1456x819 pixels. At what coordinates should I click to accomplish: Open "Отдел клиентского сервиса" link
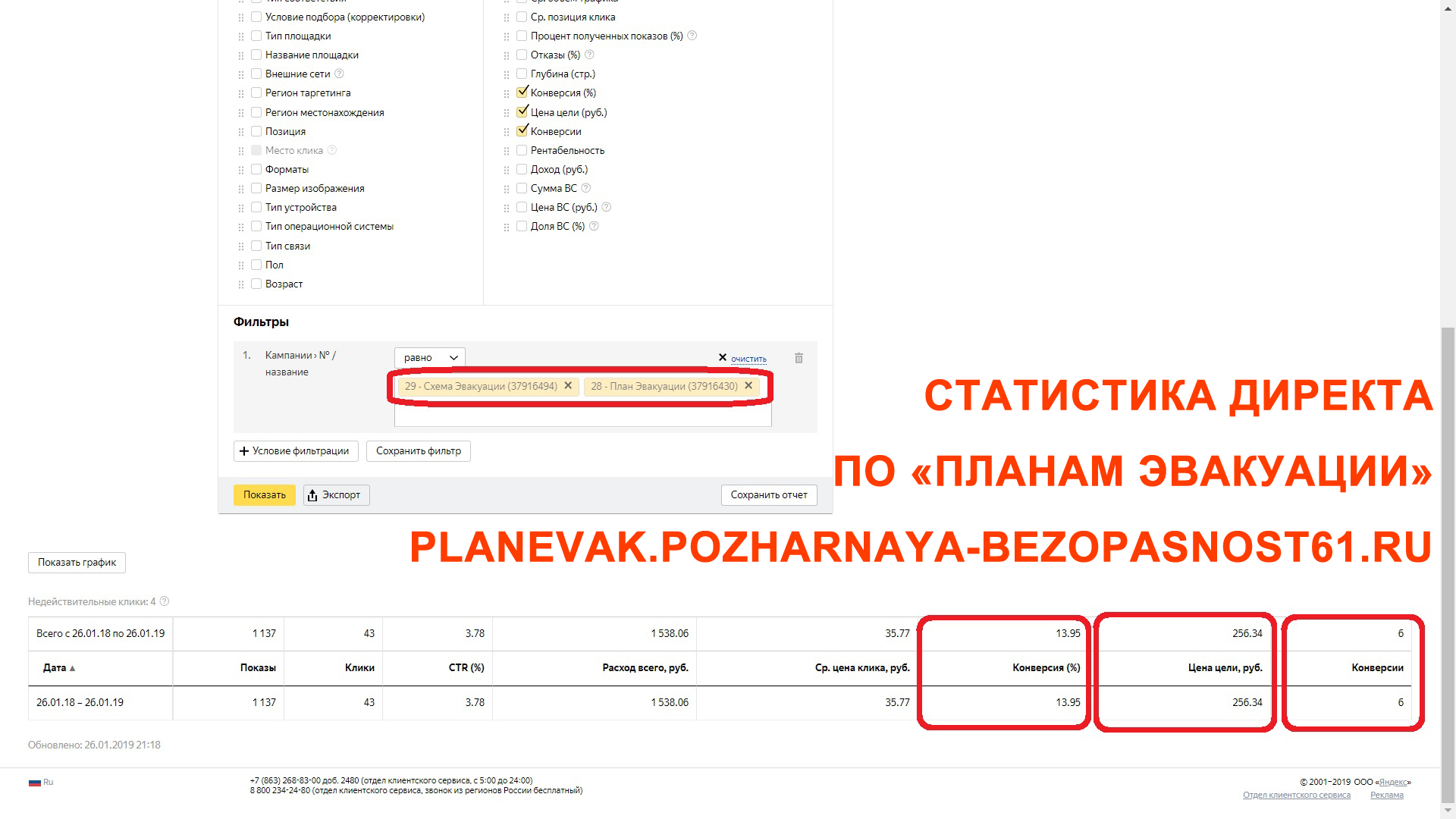click(1298, 794)
